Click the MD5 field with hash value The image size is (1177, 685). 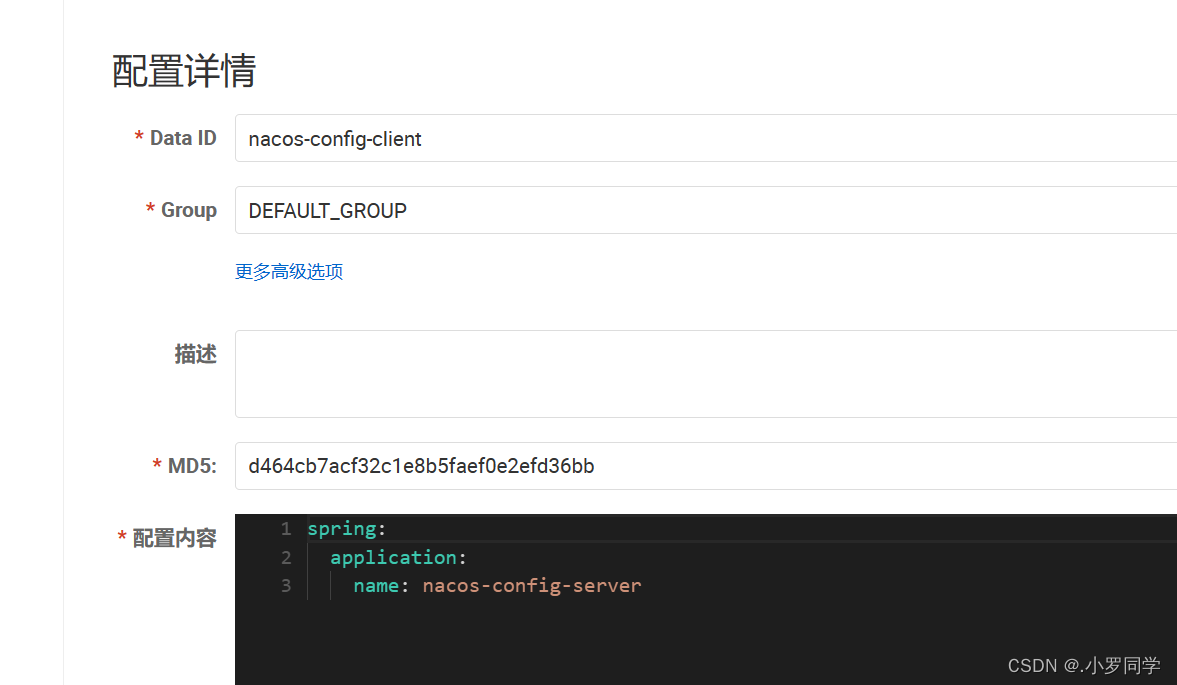coord(706,466)
